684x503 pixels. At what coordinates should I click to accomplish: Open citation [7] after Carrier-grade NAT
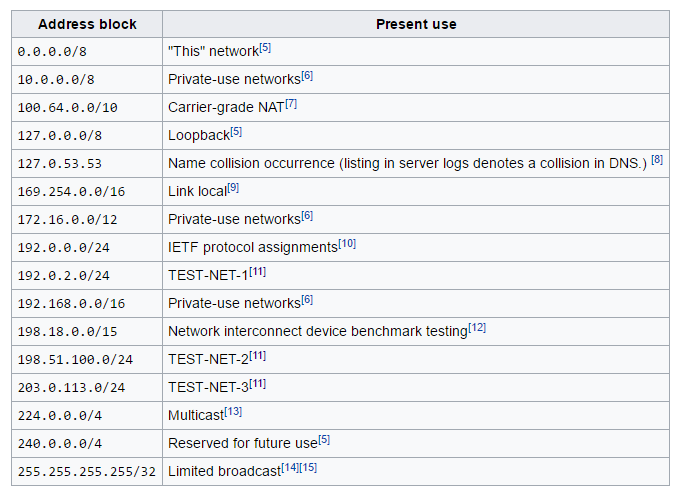click(x=291, y=104)
